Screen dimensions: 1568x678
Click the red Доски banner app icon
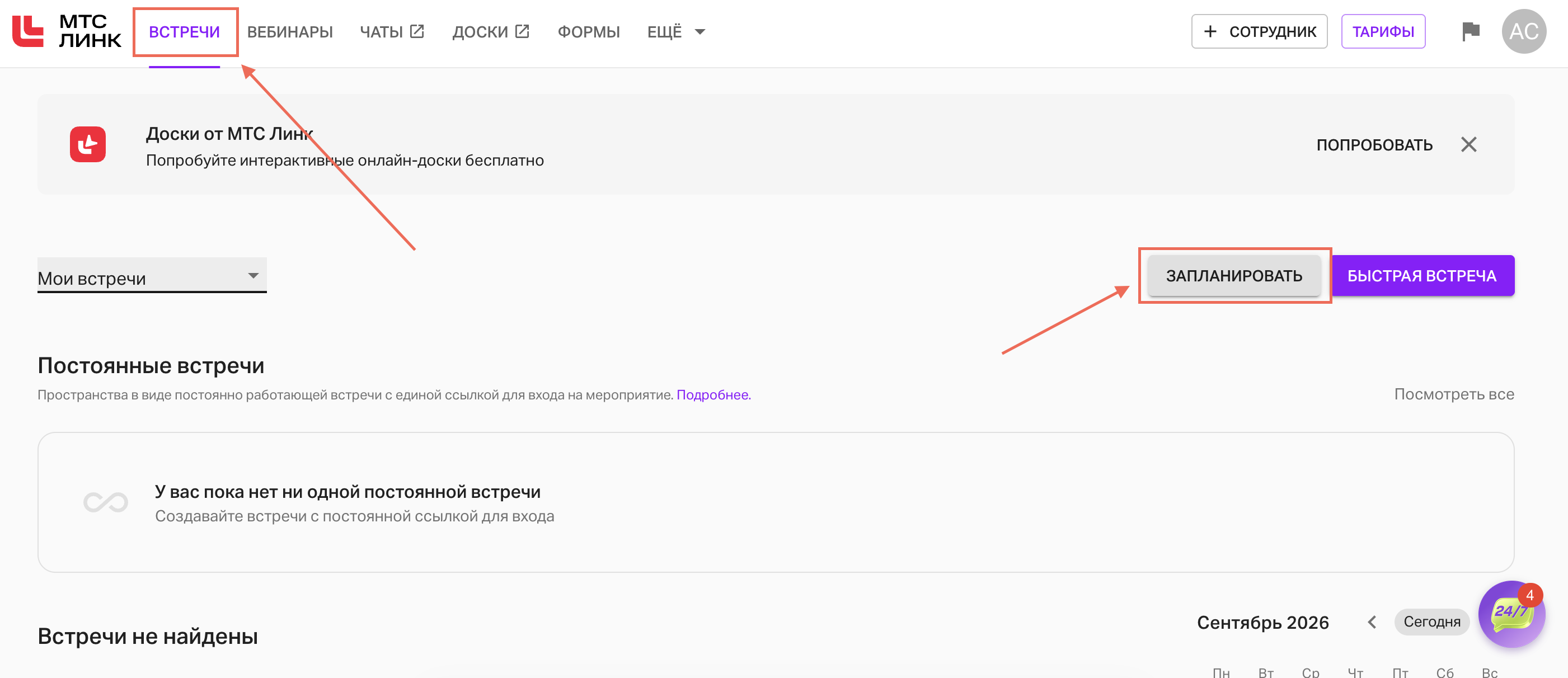(88, 144)
